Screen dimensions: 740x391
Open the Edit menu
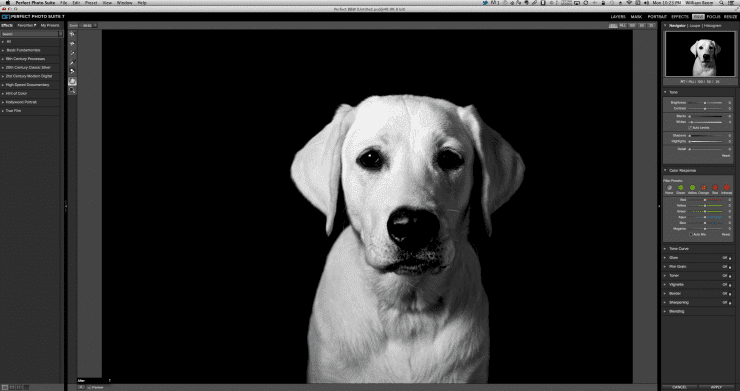(76, 3)
